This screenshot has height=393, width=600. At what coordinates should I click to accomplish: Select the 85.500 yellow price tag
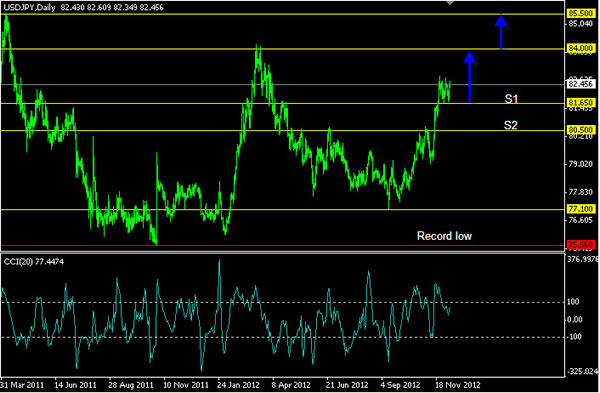click(x=581, y=14)
